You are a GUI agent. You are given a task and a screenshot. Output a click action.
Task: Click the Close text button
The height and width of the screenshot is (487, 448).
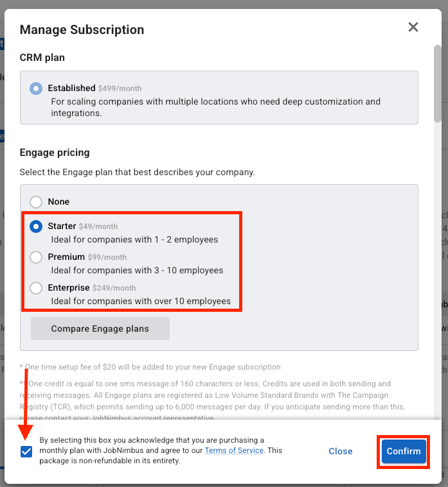[x=340, y=451]
